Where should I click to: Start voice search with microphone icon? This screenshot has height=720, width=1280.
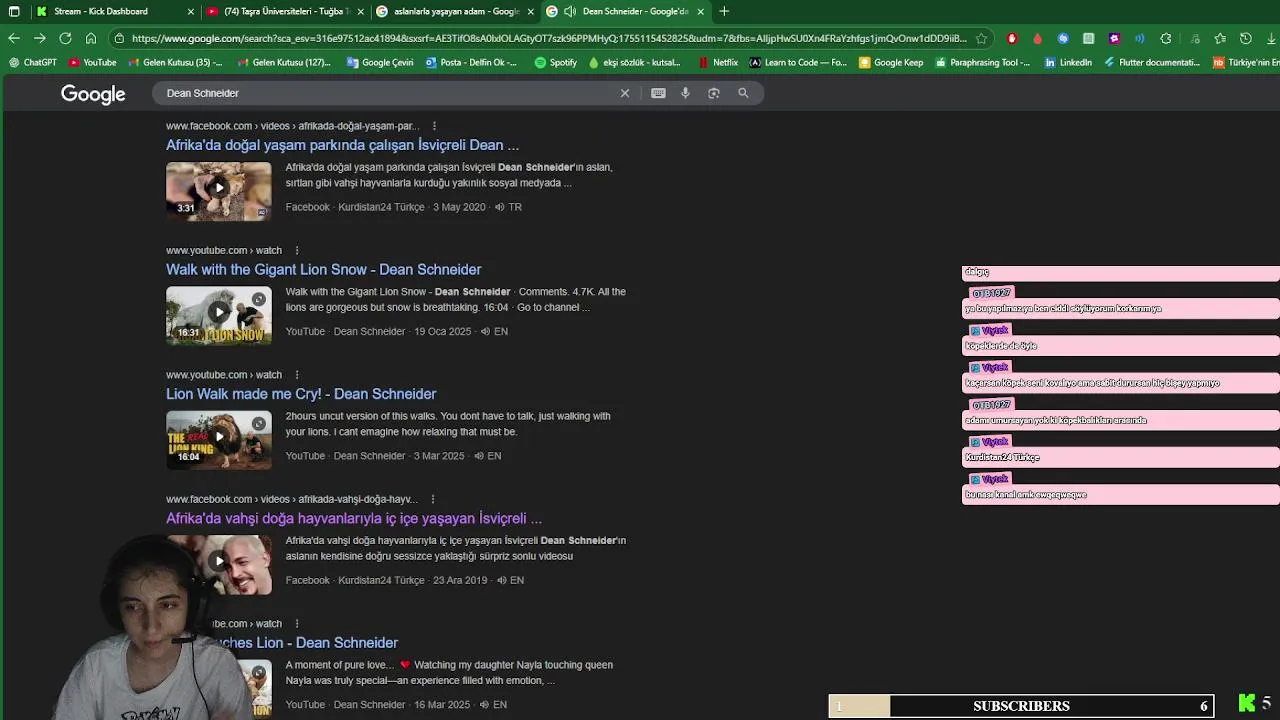pyautogui.click(x=685, y=93)
